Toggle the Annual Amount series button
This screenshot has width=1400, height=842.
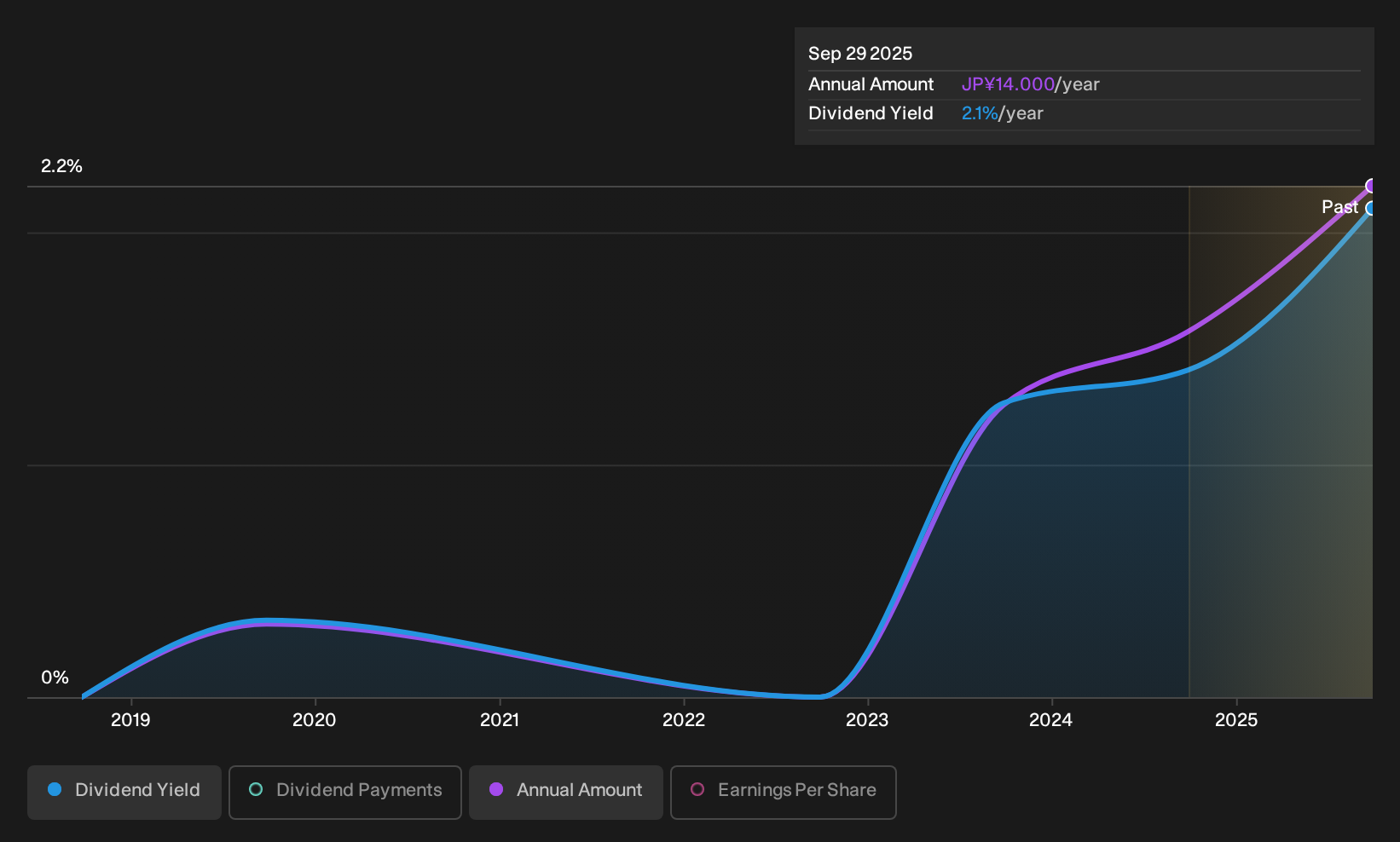pyautogui.click(x=566, y=793)
